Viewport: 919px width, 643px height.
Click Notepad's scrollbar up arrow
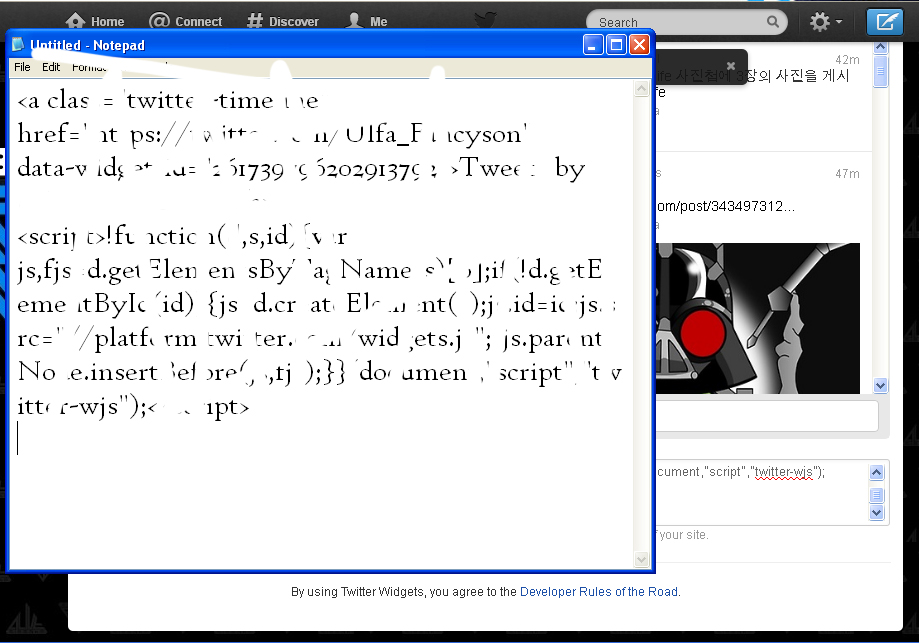(642, 89)
